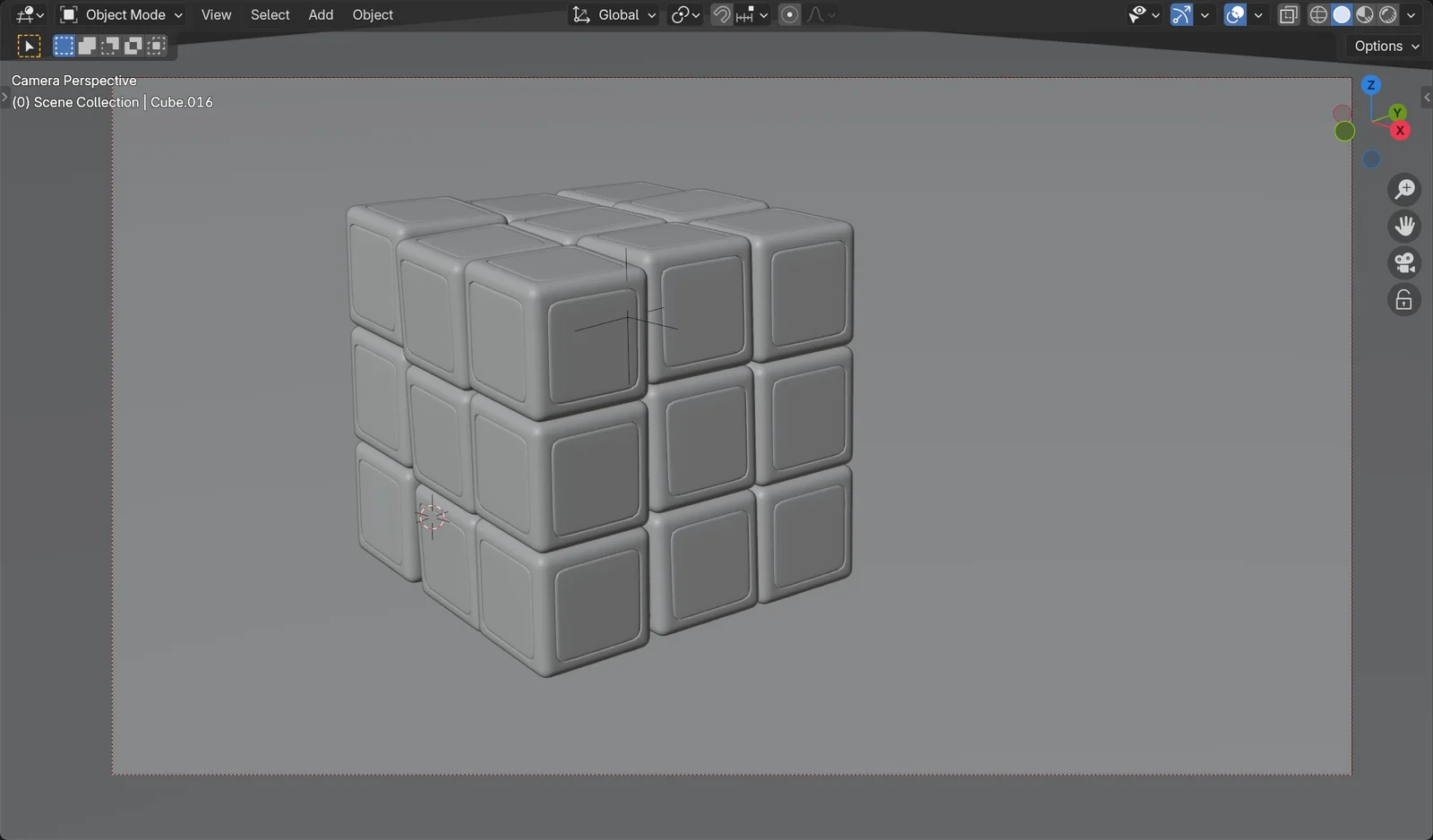Toggle viewport overlays visibility

click(1236, 14)
